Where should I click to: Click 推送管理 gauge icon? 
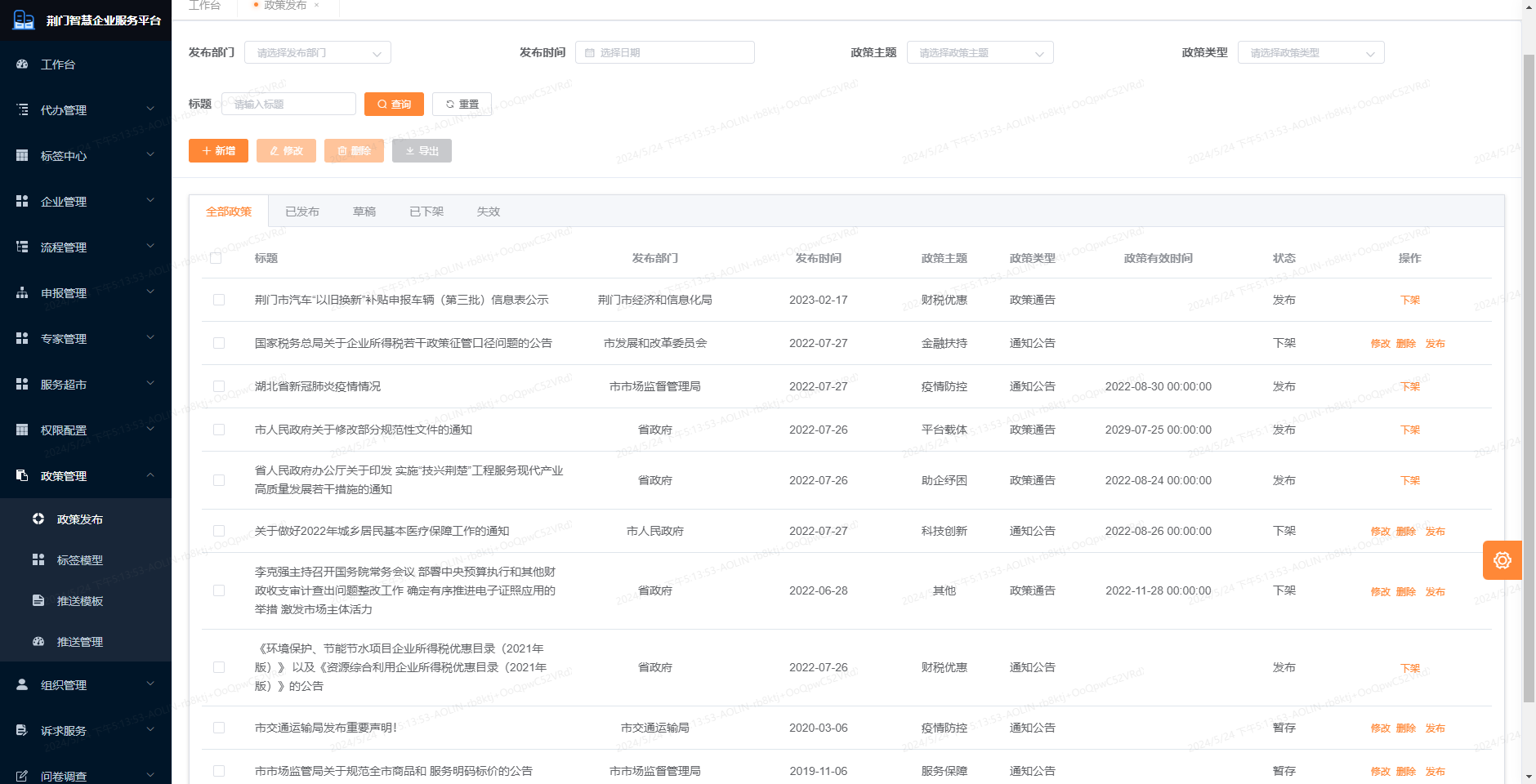click(38, 641)
